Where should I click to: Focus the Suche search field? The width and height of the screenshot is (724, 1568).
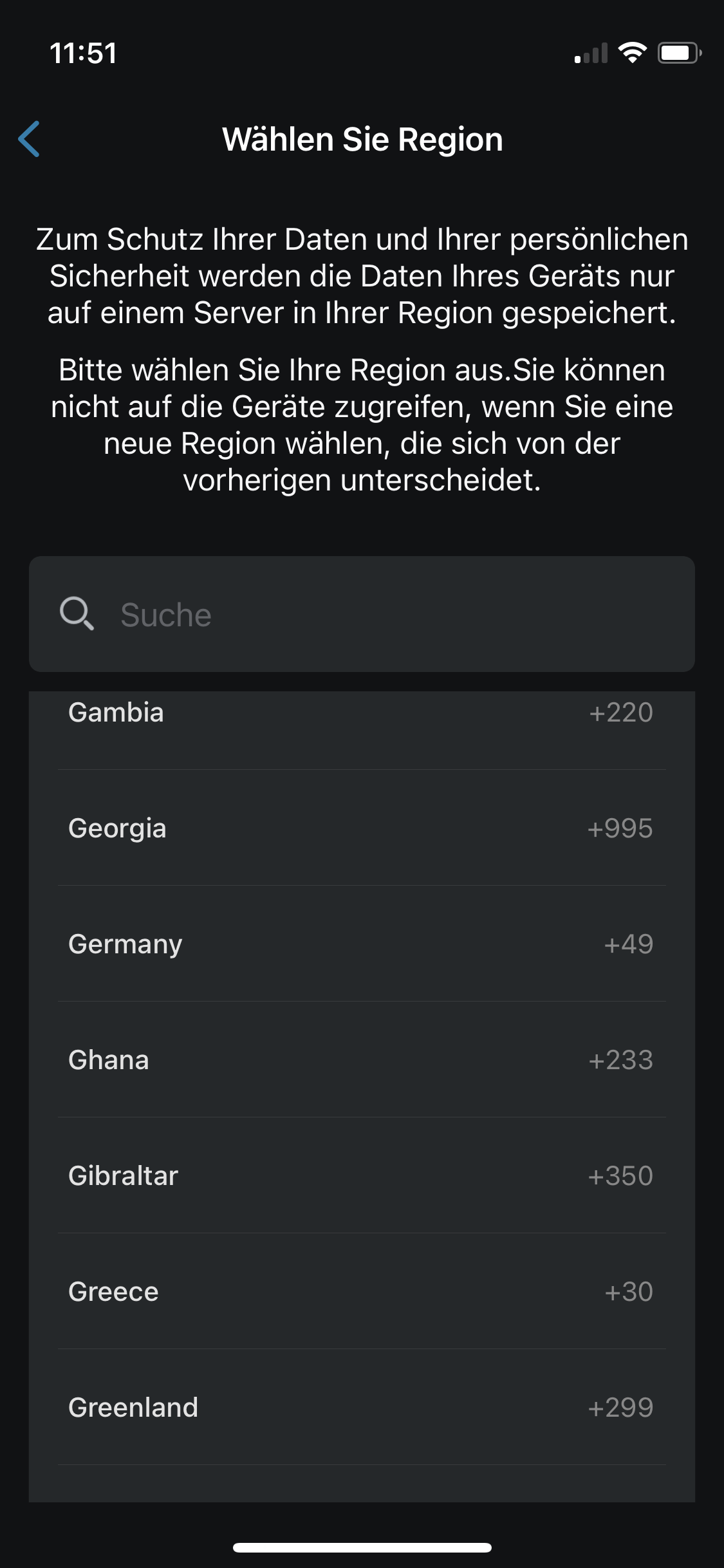point(386,614)
